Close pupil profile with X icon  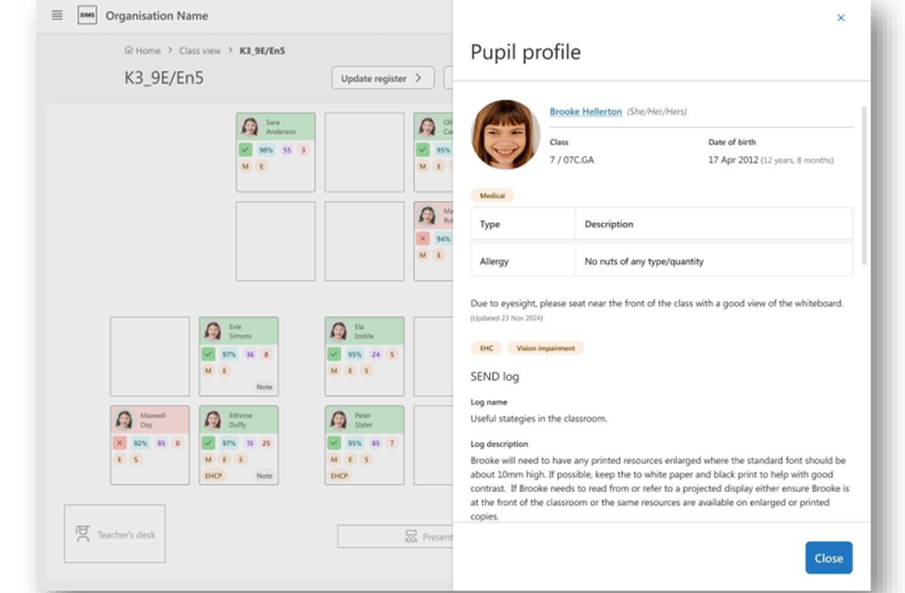point(840,18)
